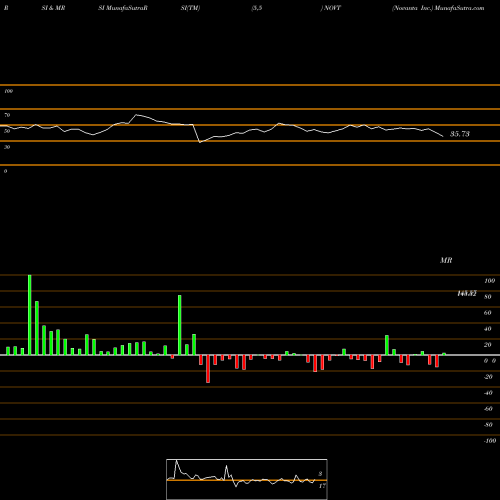Select the -80 label on the MR axis
The height and width of the screenshot is (500, 500).
click(488, 425)
